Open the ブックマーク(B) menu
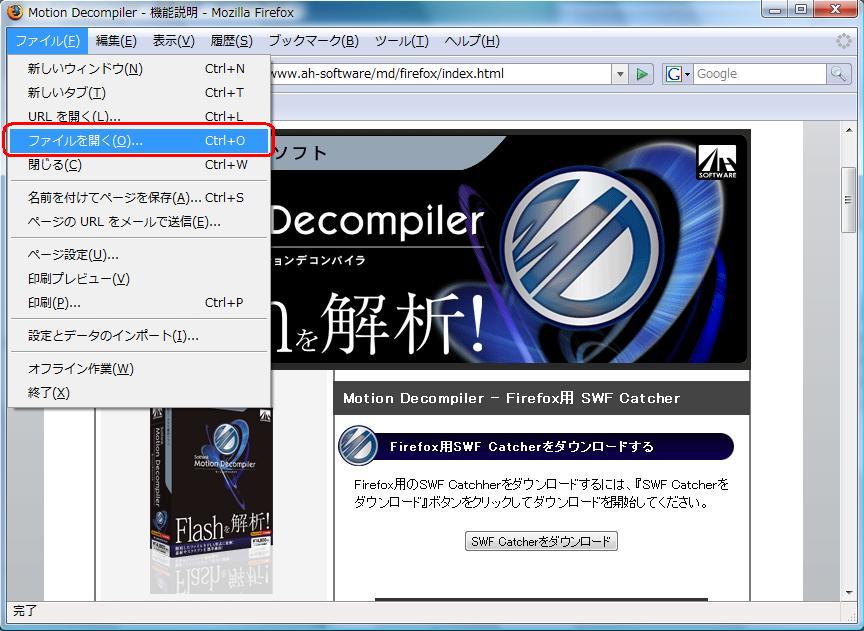This screenshot has height=631, width=864. pyautogui.click(x=314, y=41)
